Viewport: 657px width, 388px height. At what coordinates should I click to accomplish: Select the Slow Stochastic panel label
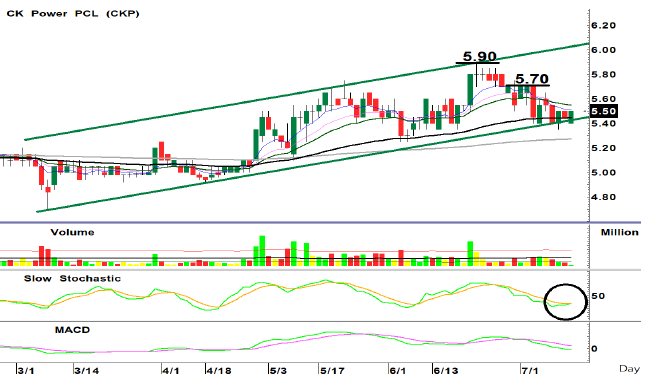point(72,279)
